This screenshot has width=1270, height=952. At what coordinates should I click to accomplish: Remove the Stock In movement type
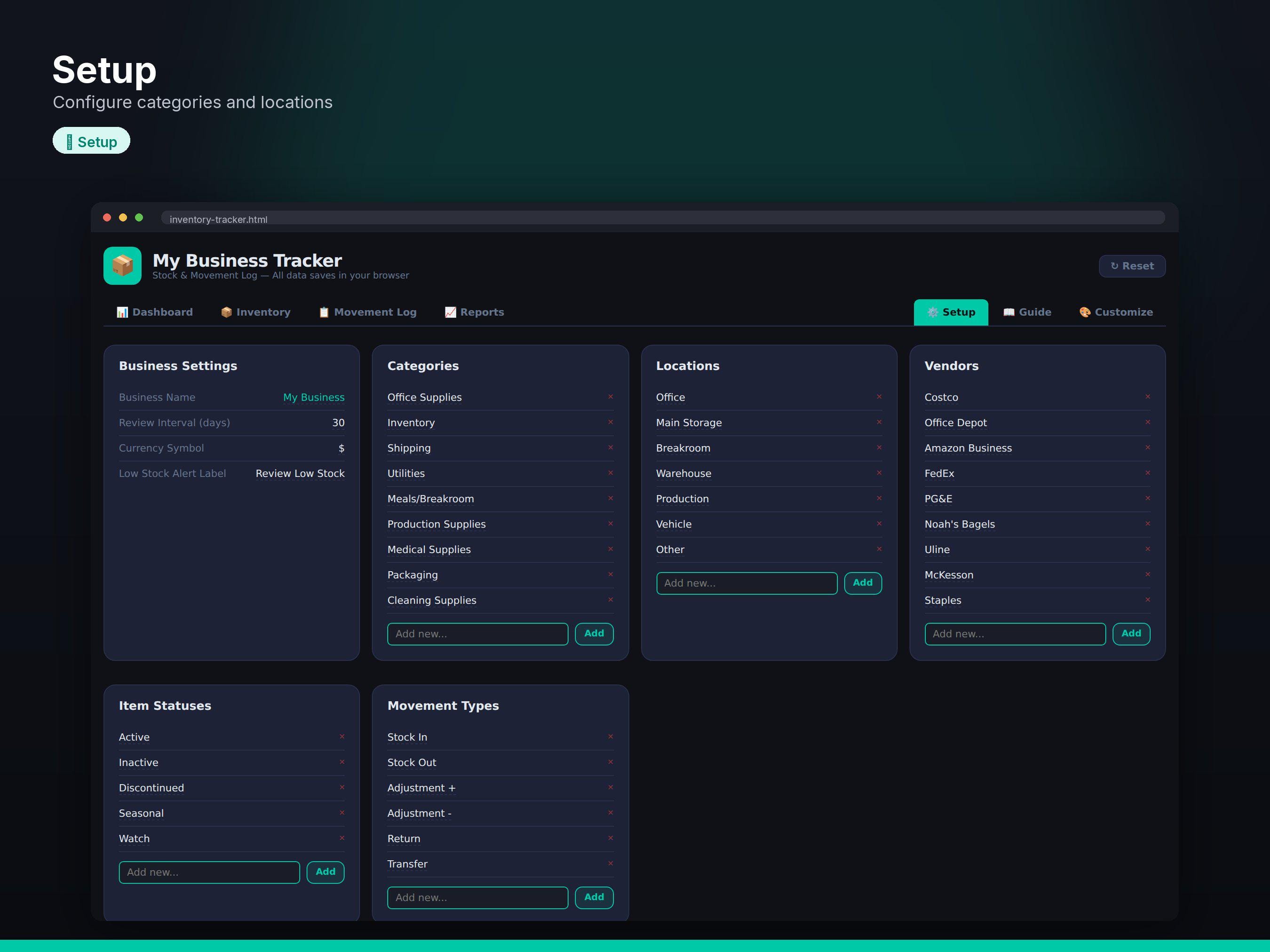(x=611, y=736)
